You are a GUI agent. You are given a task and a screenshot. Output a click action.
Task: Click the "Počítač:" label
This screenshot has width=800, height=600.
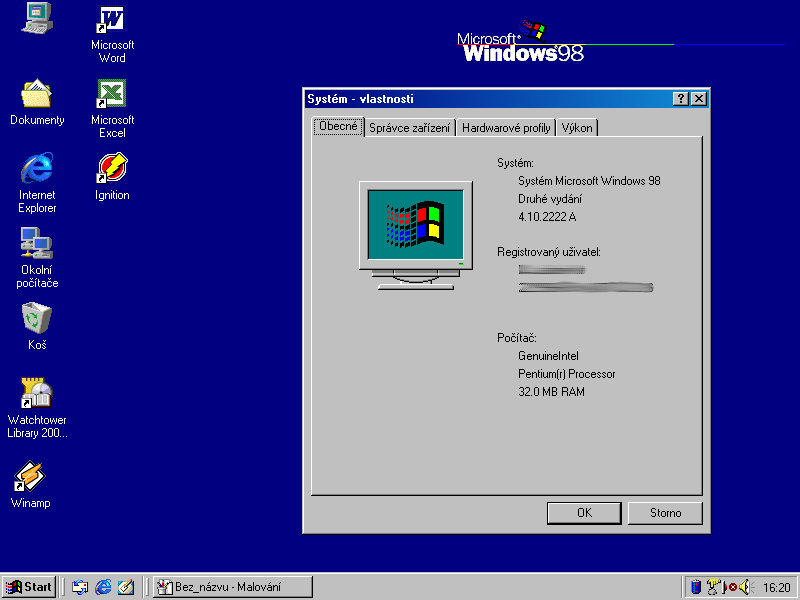click(517, 338)
